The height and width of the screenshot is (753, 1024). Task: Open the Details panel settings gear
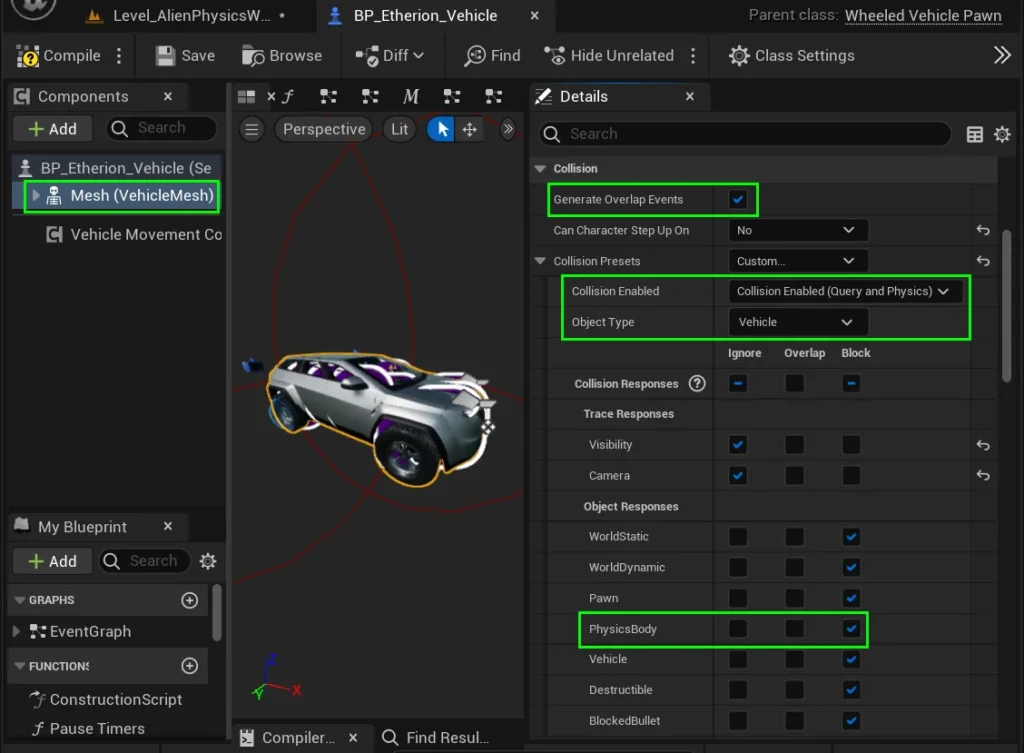1002,134
